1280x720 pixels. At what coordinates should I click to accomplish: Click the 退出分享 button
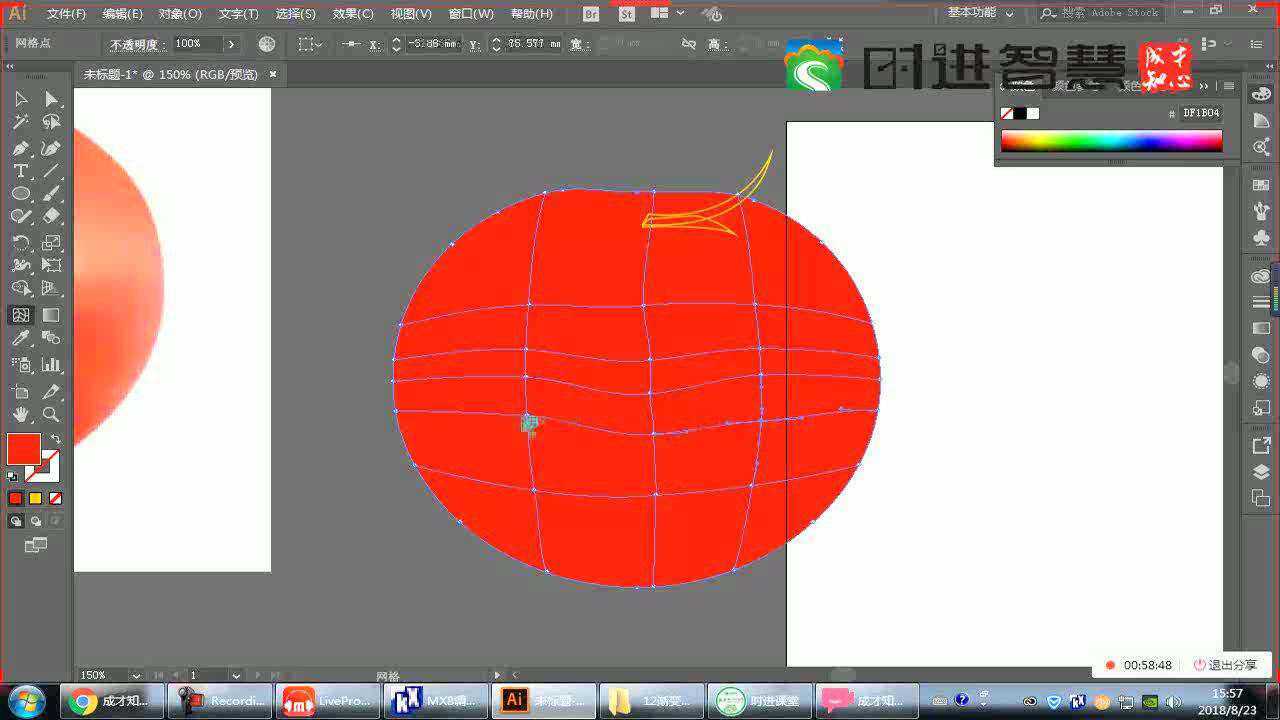1226,665
